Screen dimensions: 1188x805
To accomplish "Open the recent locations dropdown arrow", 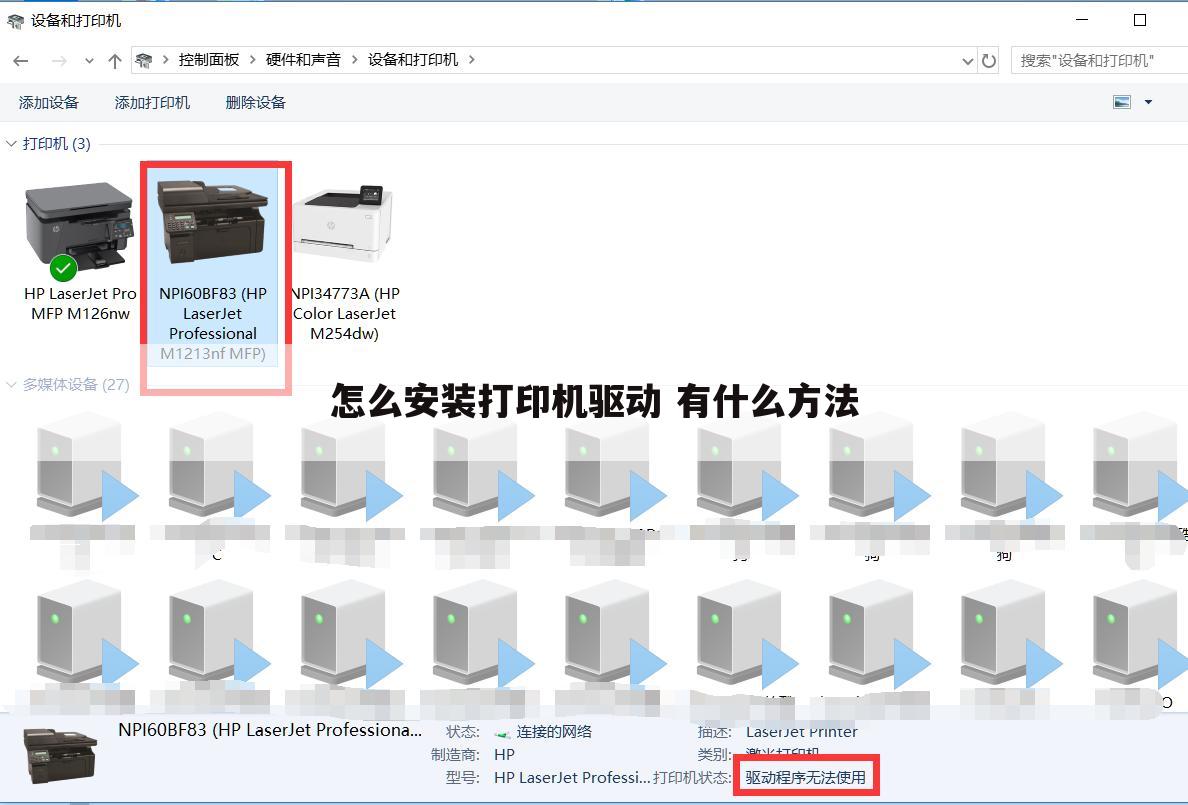I will tap(89, 61).
